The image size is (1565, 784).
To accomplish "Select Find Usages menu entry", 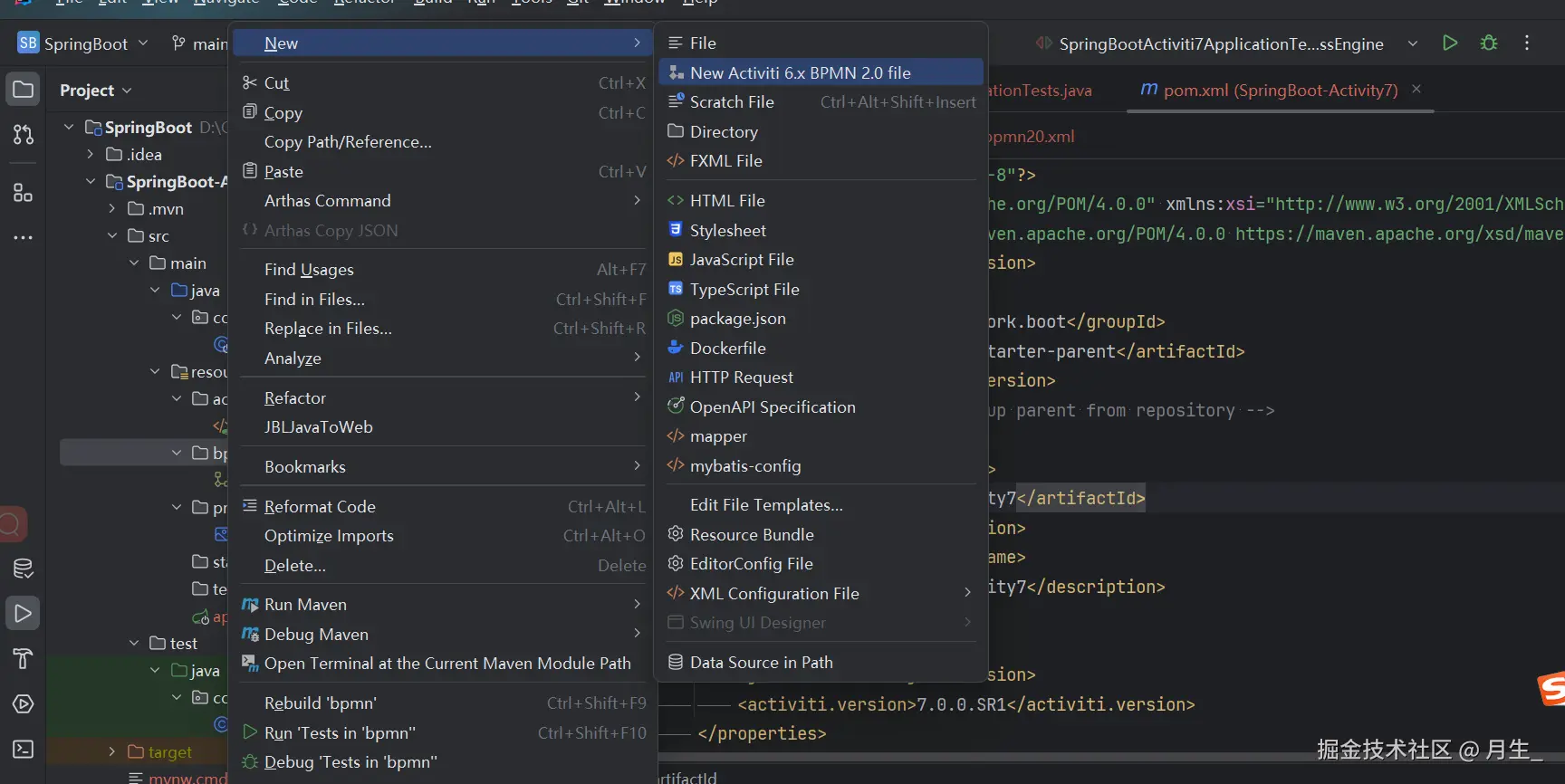I will pos(443,269).
